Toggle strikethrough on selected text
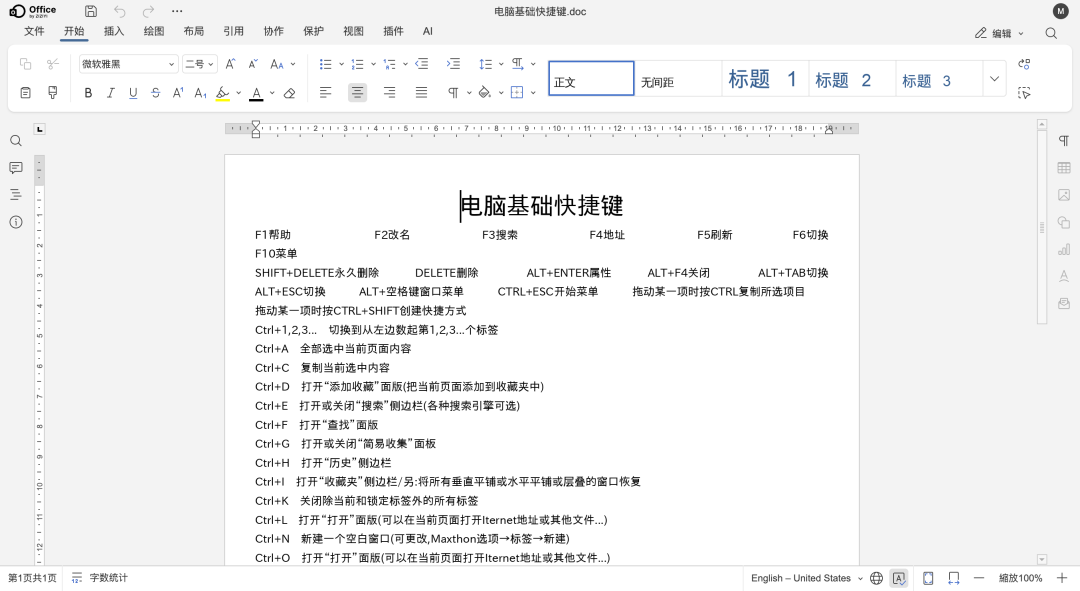The image size is (1080, 591). (155, 92)
